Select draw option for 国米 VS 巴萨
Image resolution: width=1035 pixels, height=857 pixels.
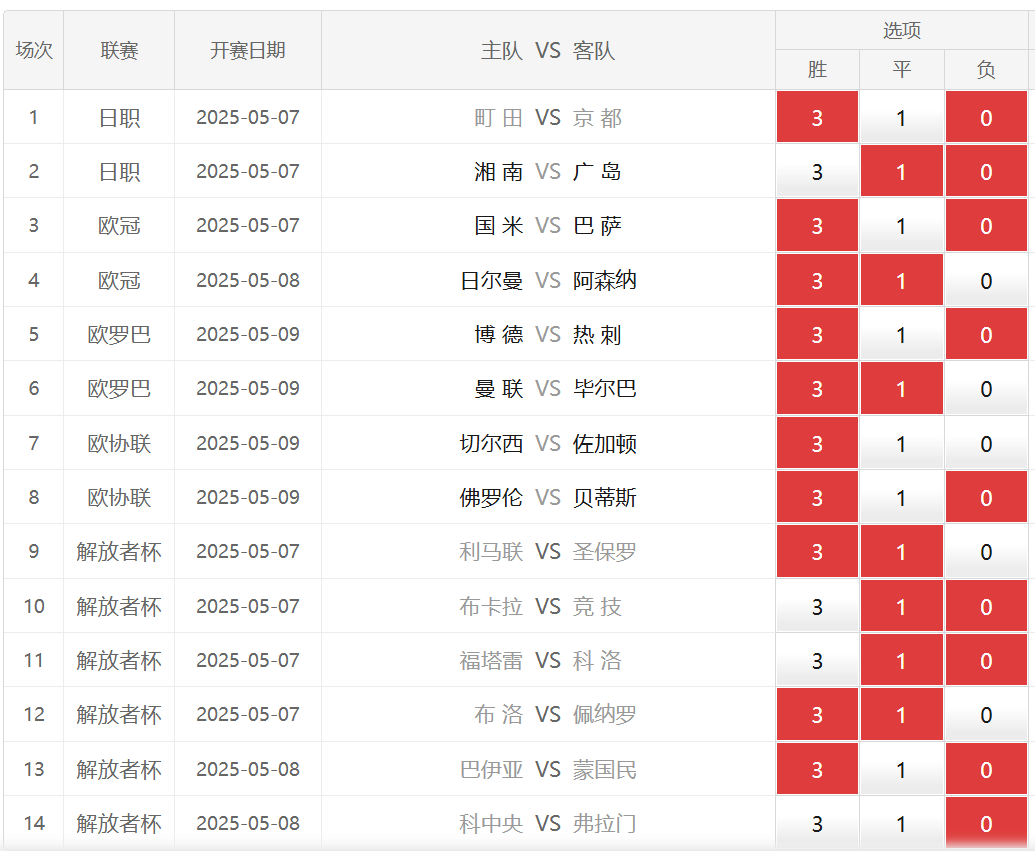901,226
